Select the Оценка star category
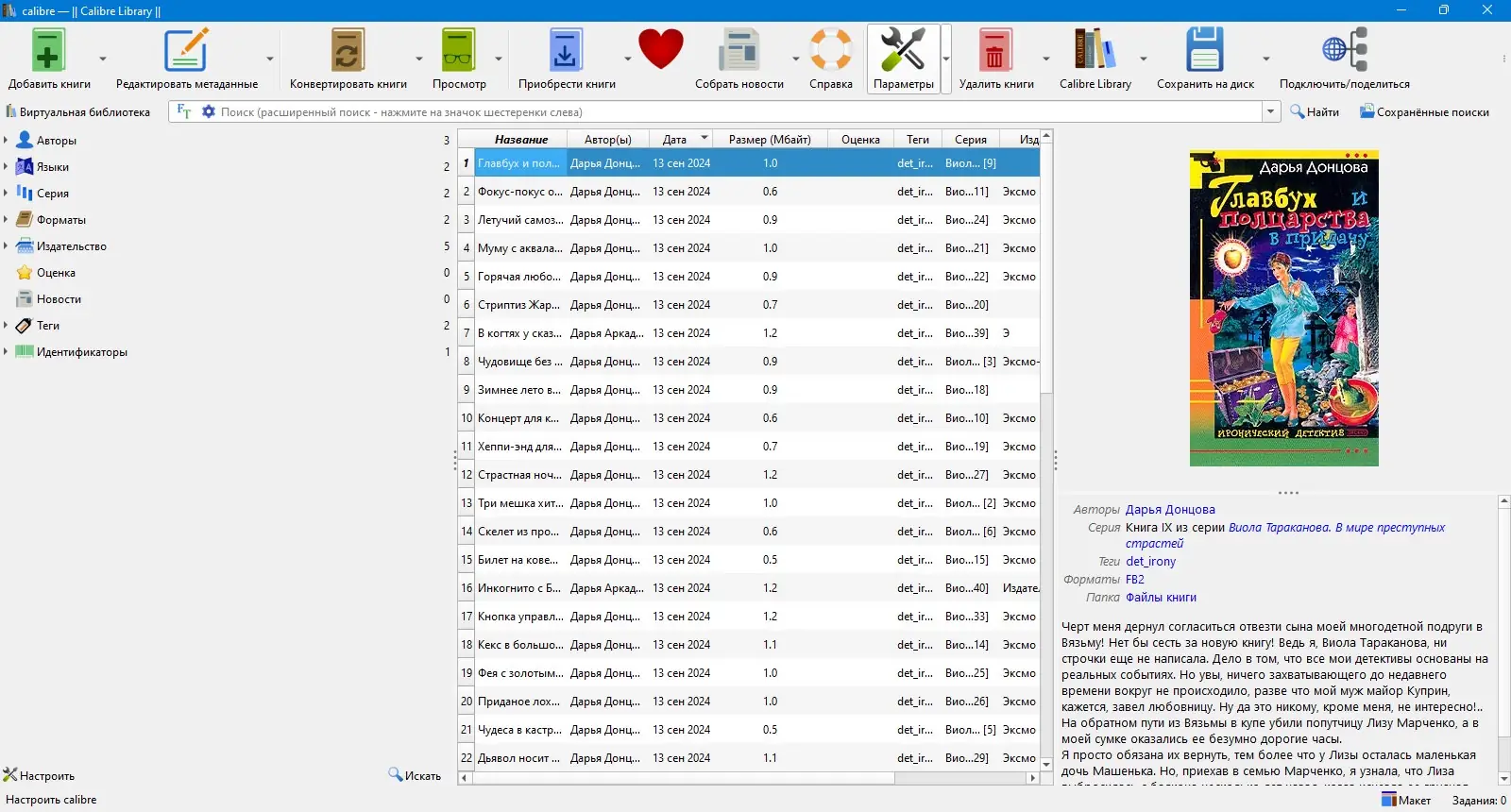The height and width of the screenshot is (812, 1511). (x=56, y=273)
